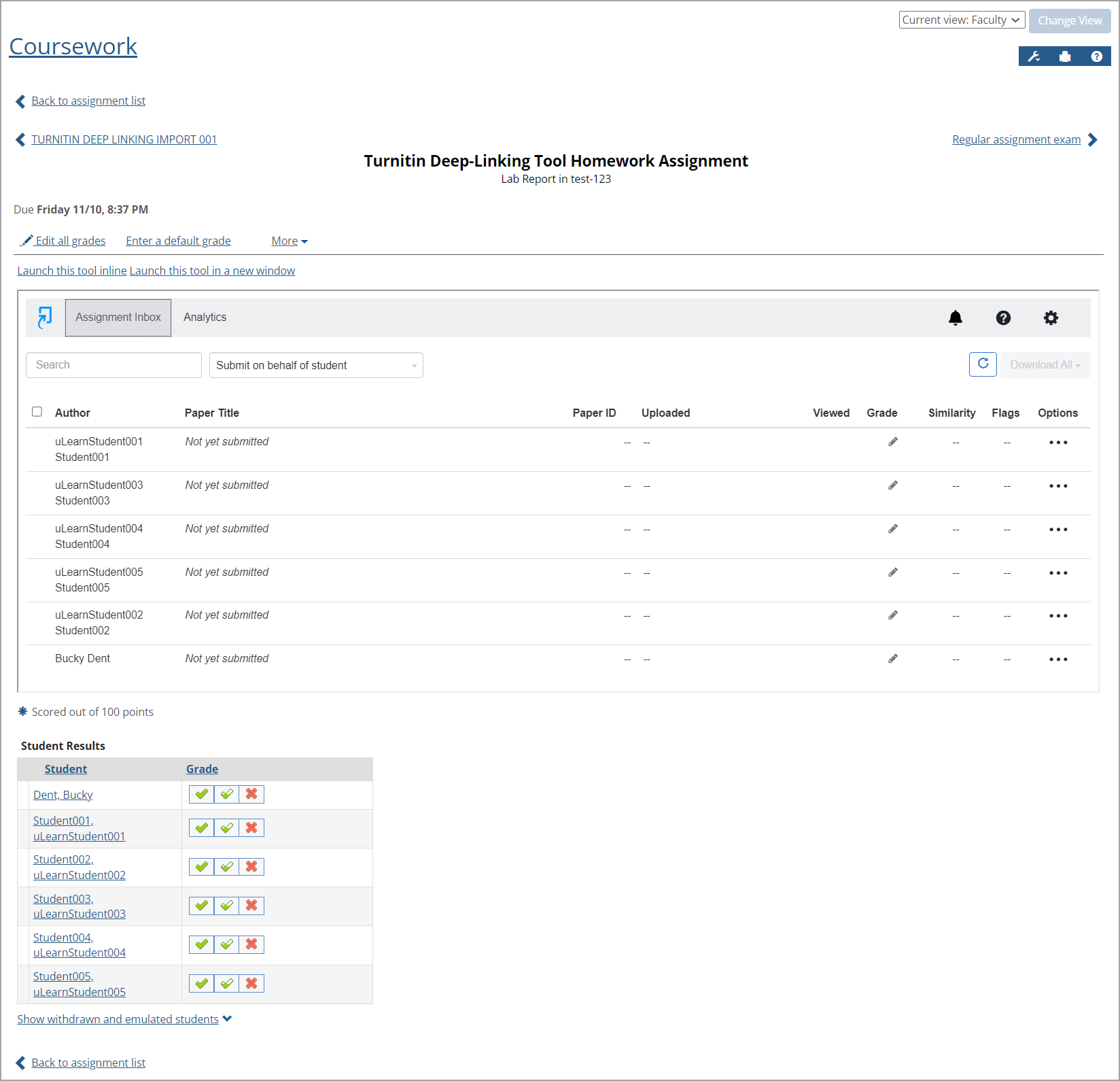Open Student005, uLearnStudent005 link

(x=80, y=984)
